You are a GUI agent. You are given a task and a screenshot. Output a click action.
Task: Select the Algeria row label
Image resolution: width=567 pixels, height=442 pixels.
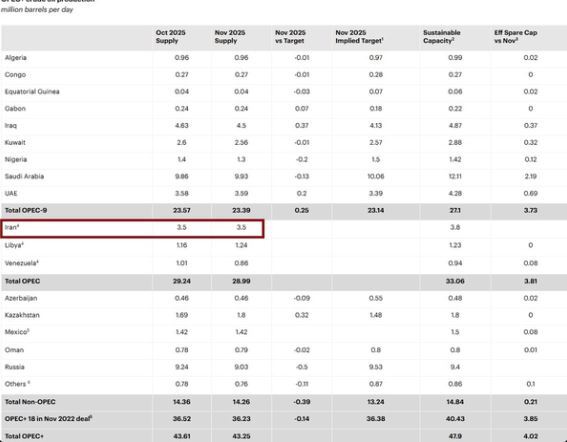click(16, 58)
